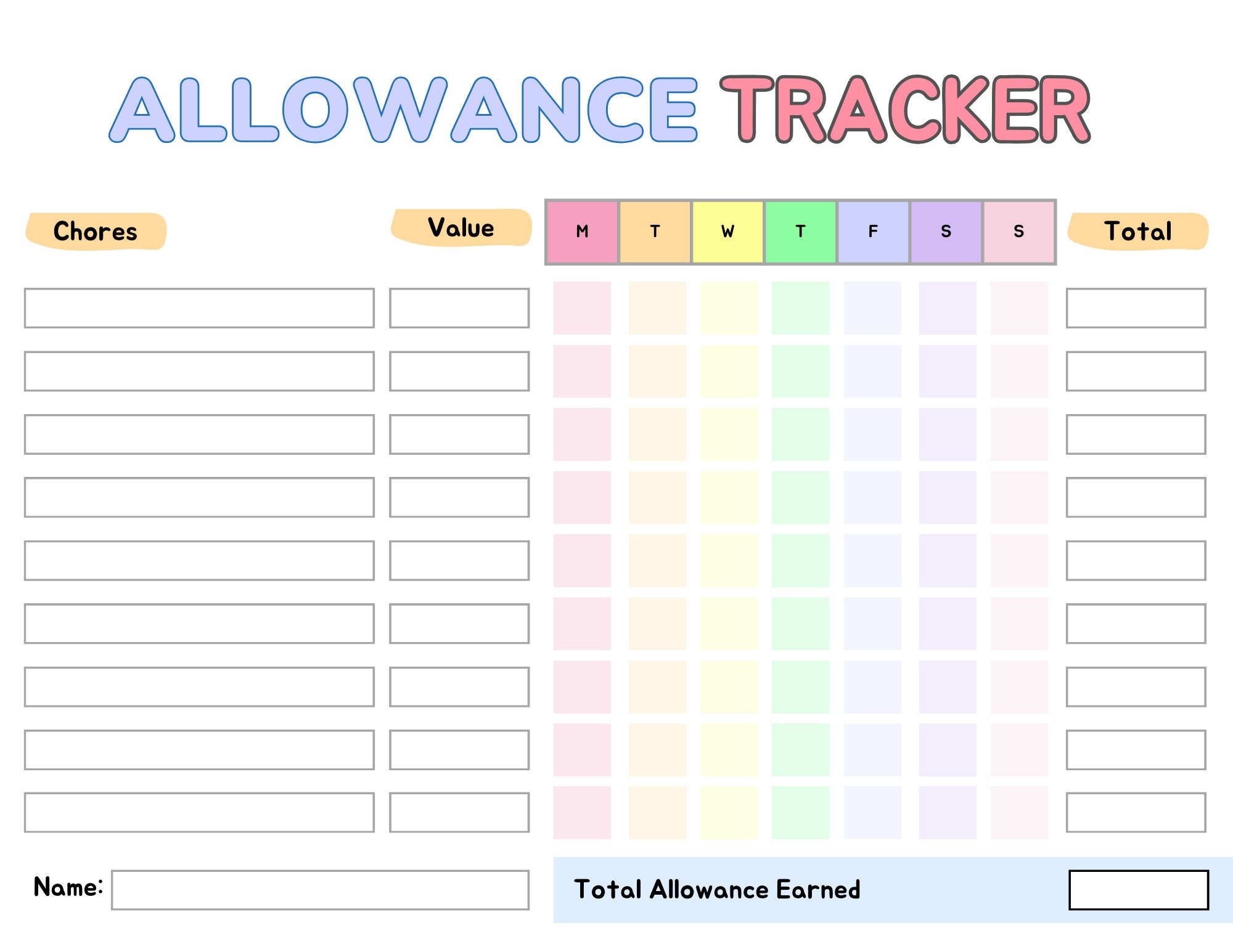This screenshot has width=1233, height=952.
Task: Check Friday's square in the fifth row
Action: click(872, 561)
